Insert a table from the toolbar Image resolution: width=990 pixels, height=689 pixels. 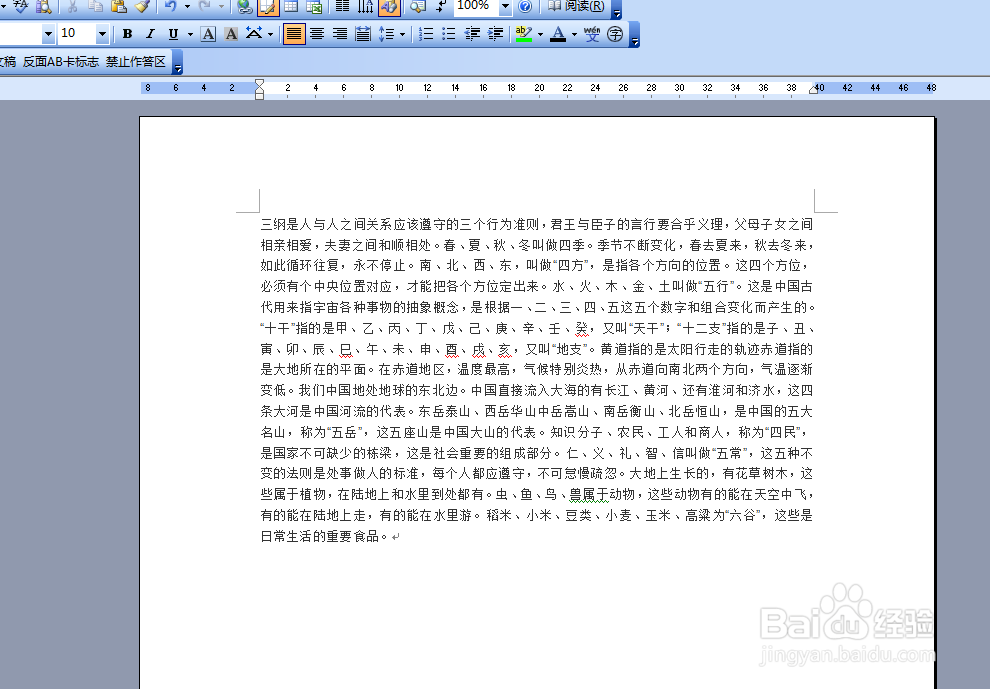point(291,6)
